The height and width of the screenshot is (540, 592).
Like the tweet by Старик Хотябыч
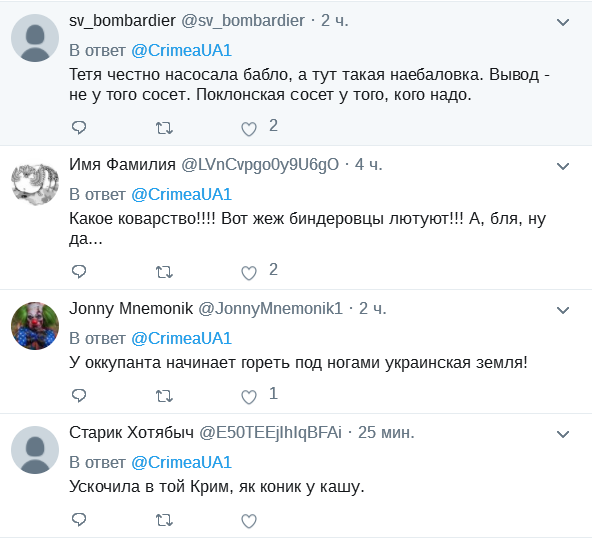pos(249,521)
